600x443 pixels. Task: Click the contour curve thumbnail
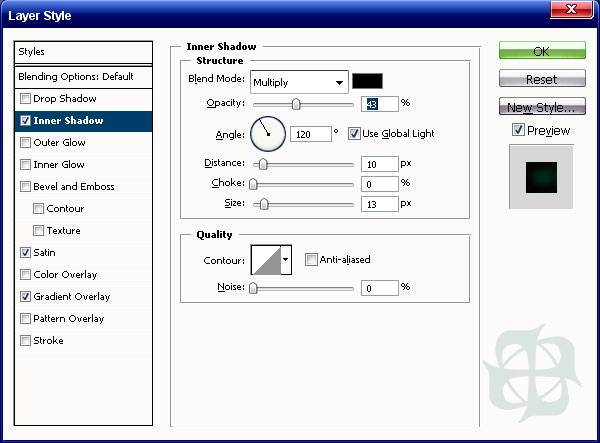point(266,260)
